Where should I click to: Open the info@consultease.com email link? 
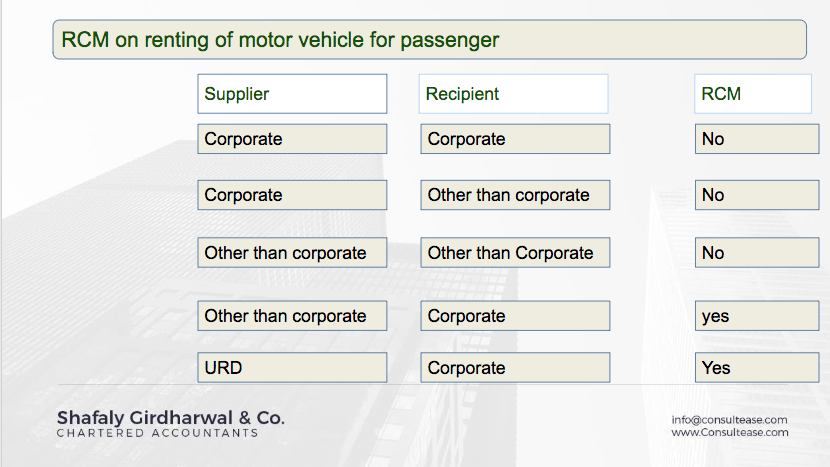click(729, 420)
